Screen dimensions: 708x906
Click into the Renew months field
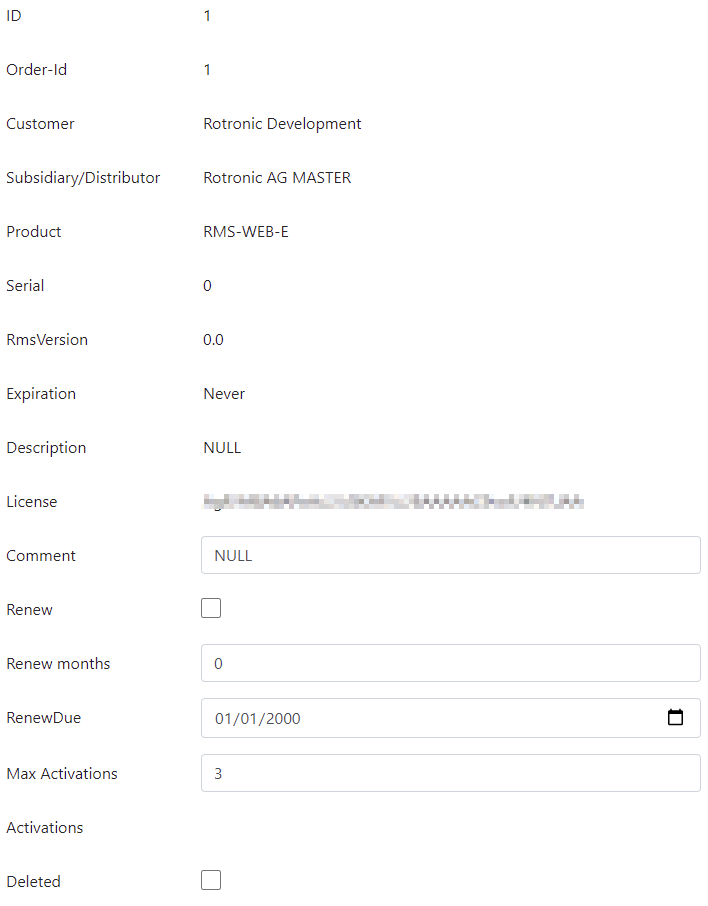click(x=451, y=663)
